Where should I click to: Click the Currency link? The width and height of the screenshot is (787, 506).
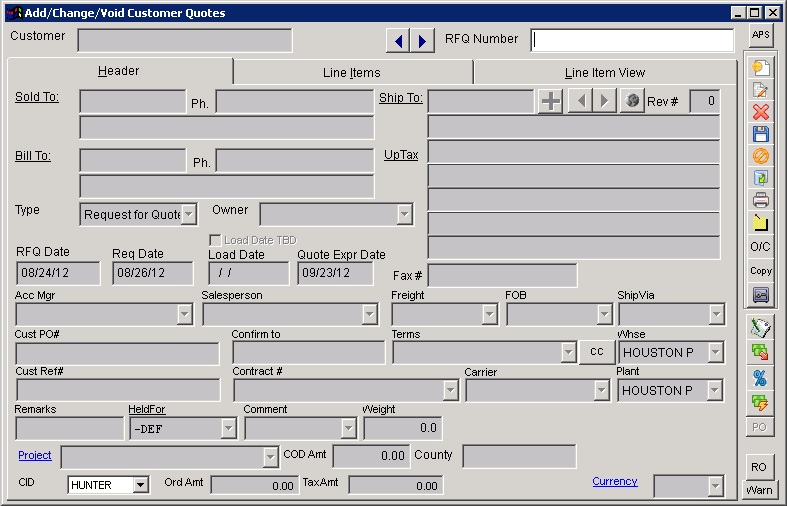pos(614,481)
